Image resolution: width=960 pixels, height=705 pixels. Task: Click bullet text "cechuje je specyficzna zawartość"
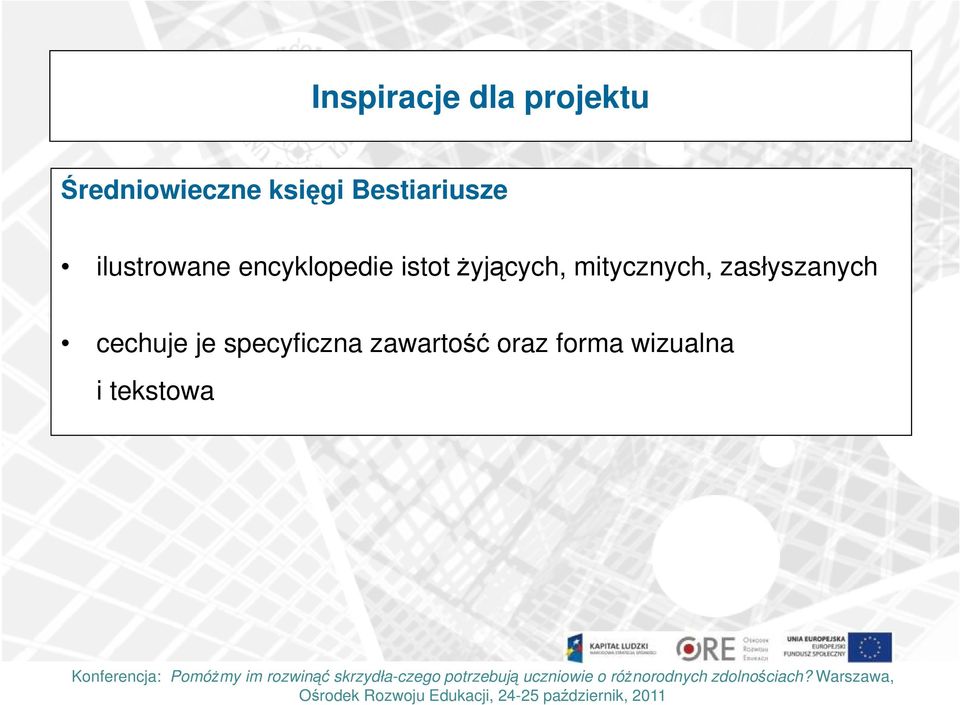[x=293, y=344]
